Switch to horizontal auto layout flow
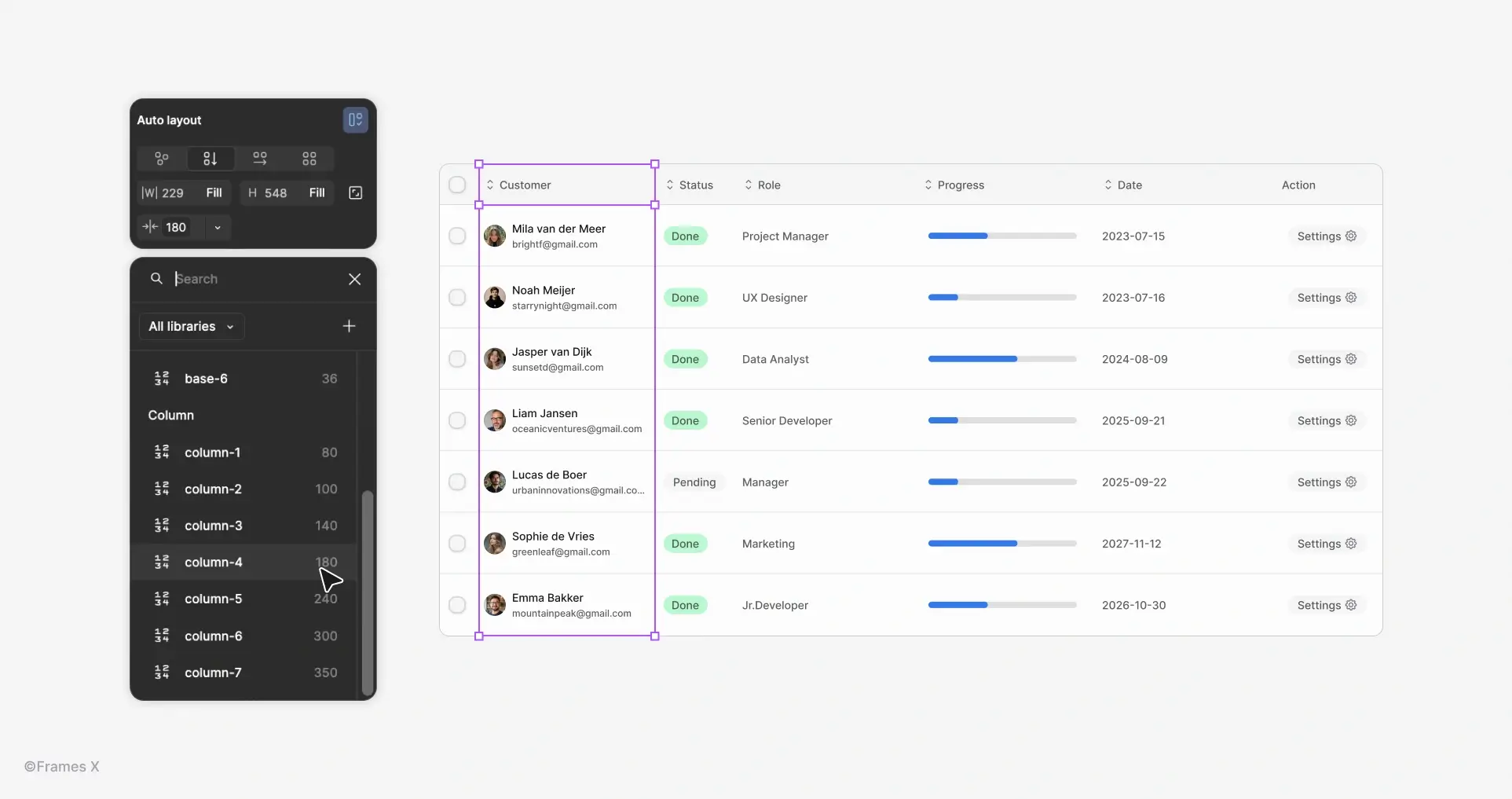1512x799 pixels. [x=260, y=159]
